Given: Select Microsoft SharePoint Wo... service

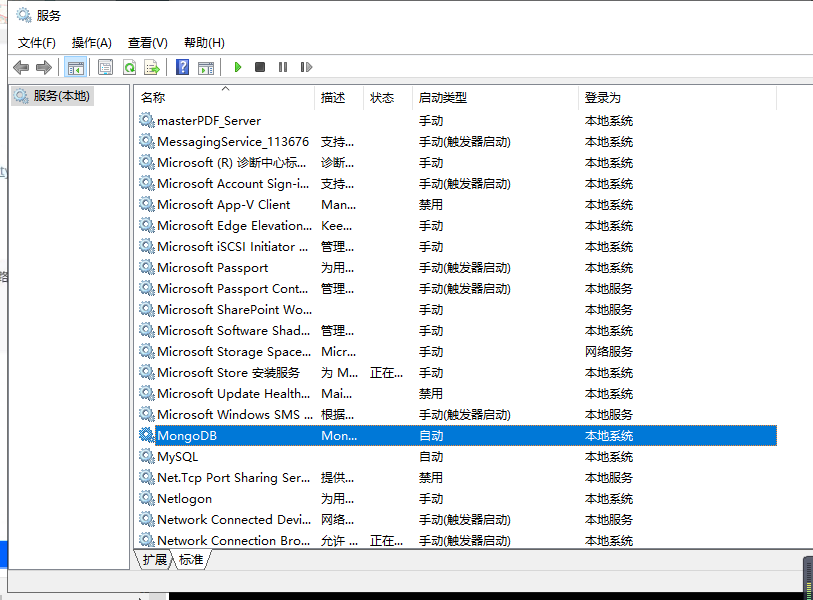Looking at the screenshot, I should [x=234, y=310].
